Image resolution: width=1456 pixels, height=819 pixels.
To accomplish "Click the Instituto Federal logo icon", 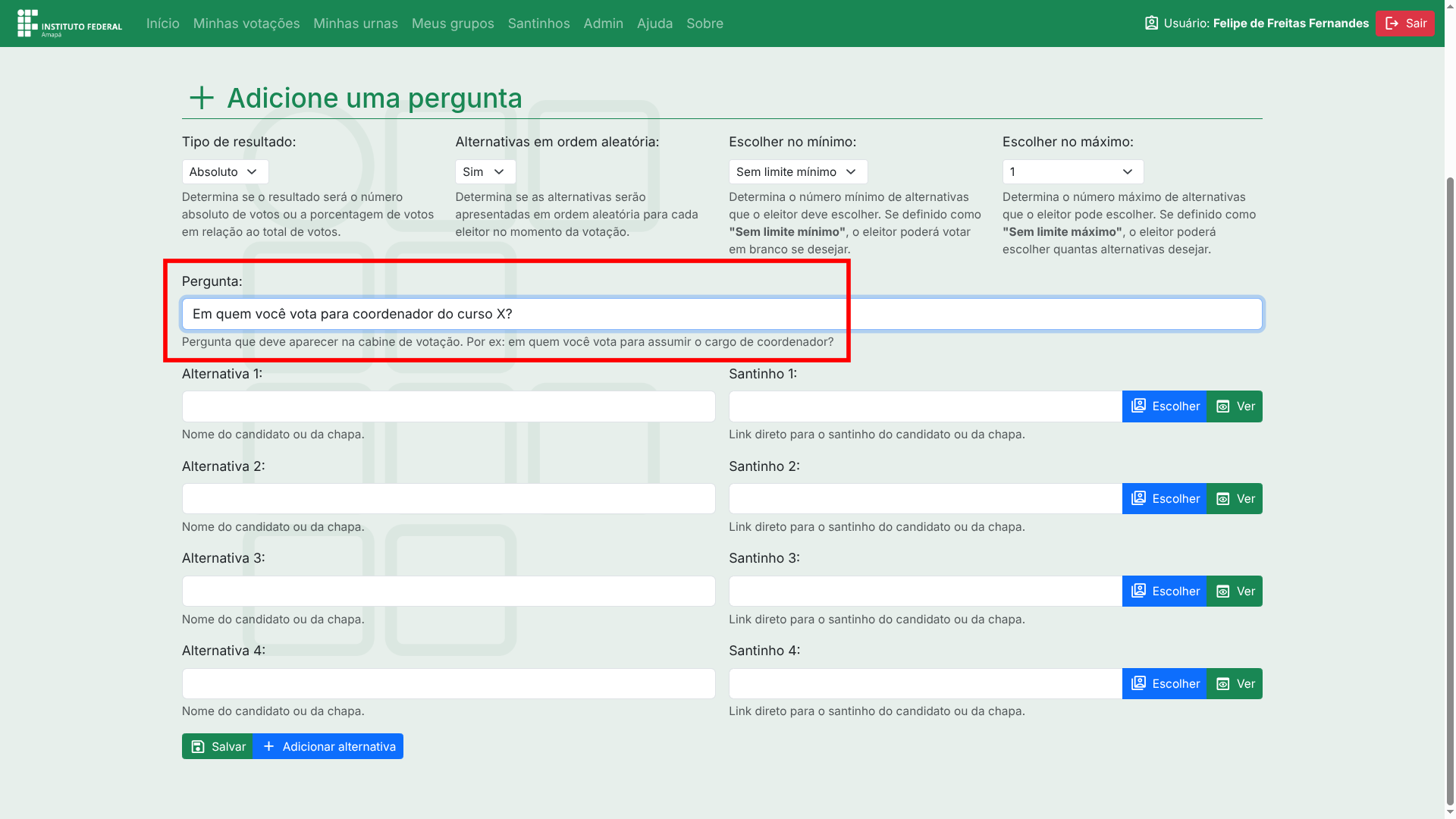I will [x=28, y=23].
